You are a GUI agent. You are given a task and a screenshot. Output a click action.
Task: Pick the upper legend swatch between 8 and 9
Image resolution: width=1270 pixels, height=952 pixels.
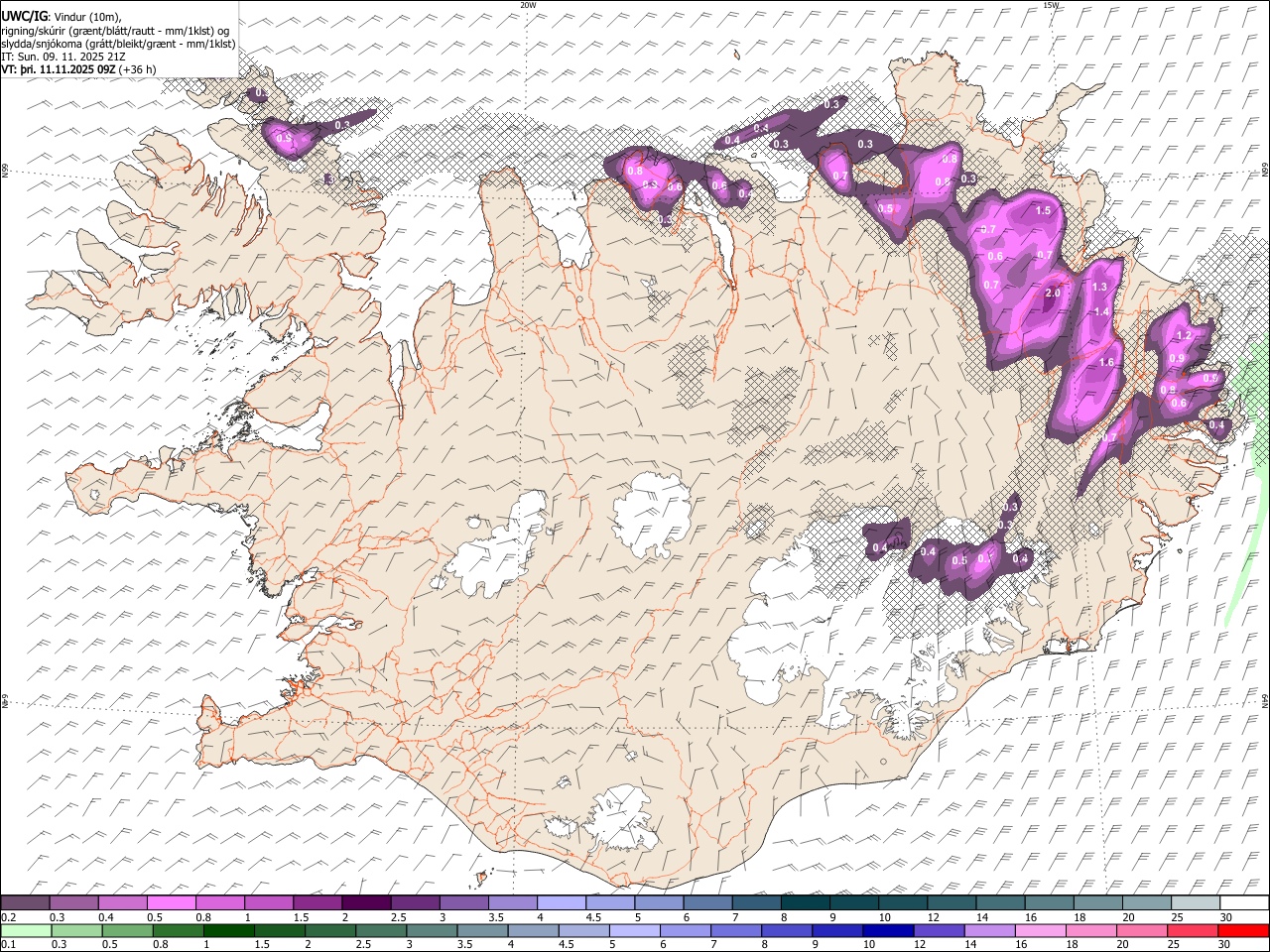[806, 903]
